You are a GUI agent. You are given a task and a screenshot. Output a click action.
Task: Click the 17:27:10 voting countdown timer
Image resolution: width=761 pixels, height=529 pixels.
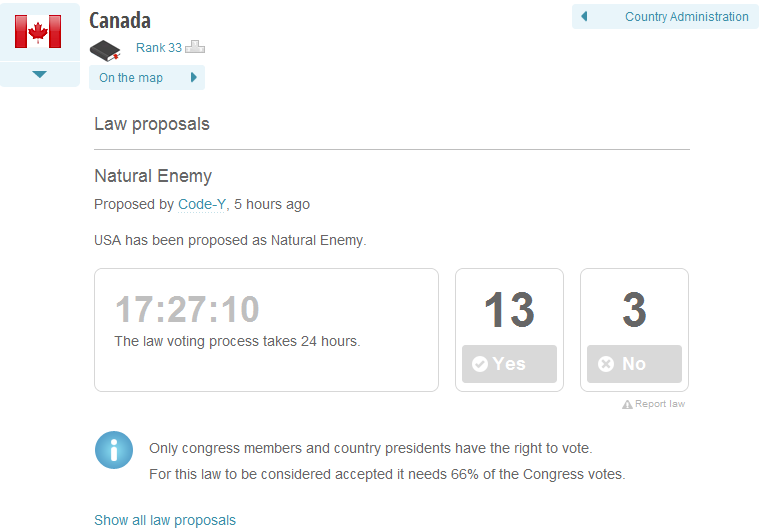tap(187, 310)
